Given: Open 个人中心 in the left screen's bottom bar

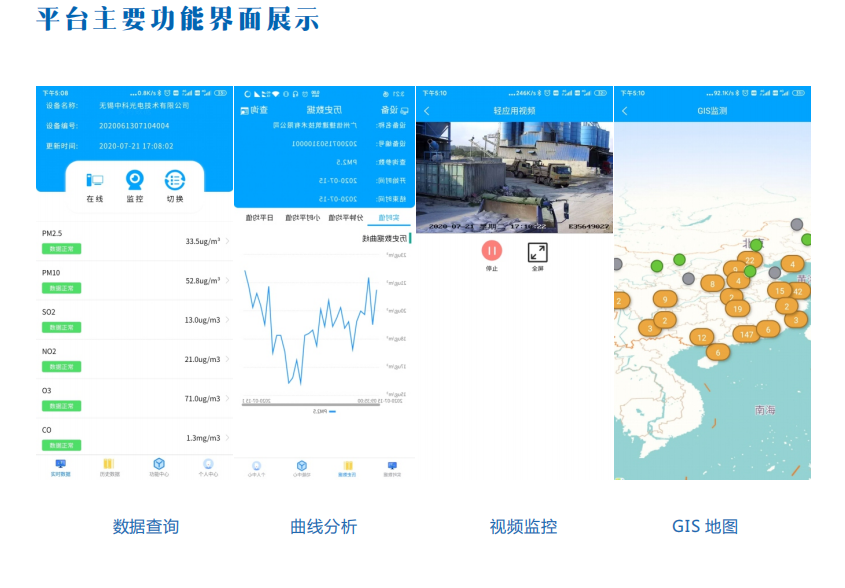Looking at the screenshot, I should pyautogui.click(x=208, y=467).
